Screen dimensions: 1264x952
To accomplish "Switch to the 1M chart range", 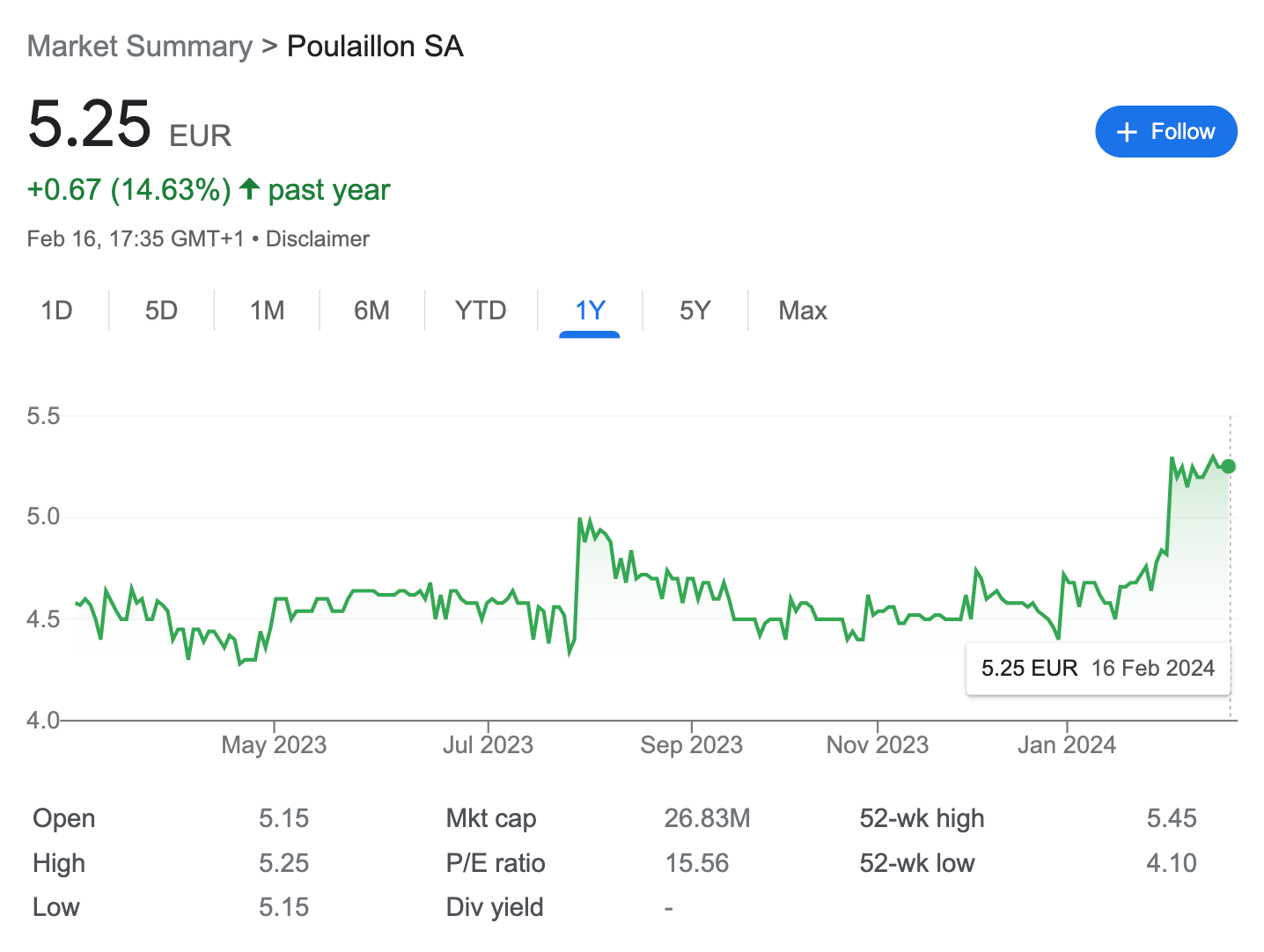I will point(267,311).
